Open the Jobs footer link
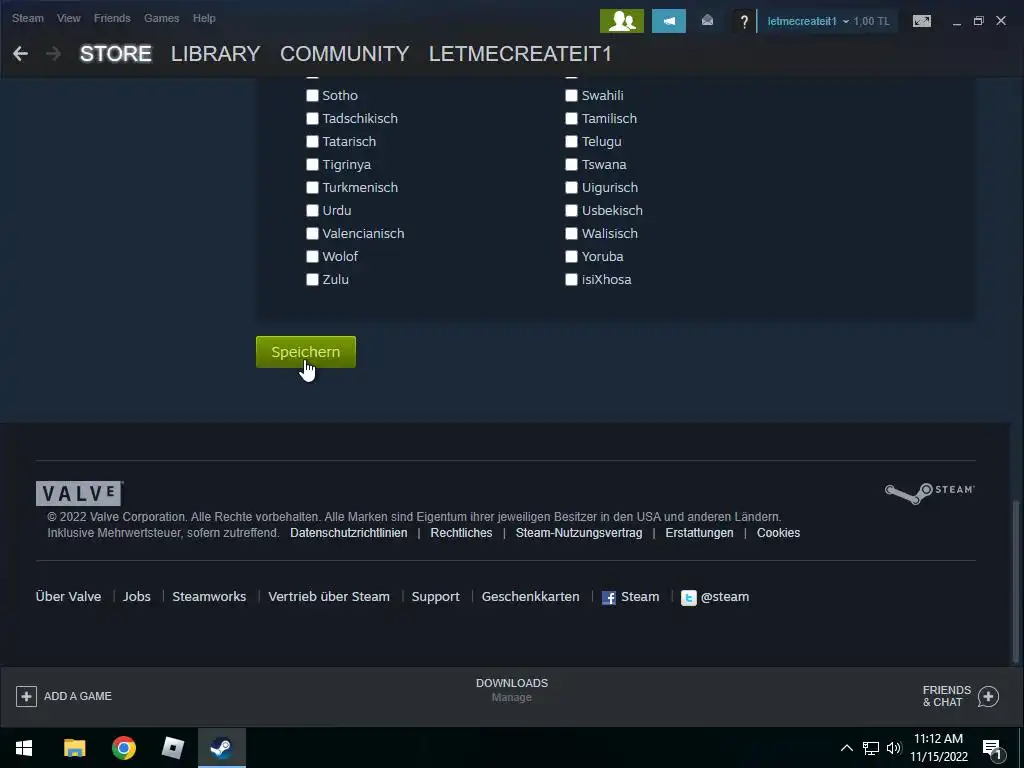Screen dimensions: 1024x768 pos(136,597)
